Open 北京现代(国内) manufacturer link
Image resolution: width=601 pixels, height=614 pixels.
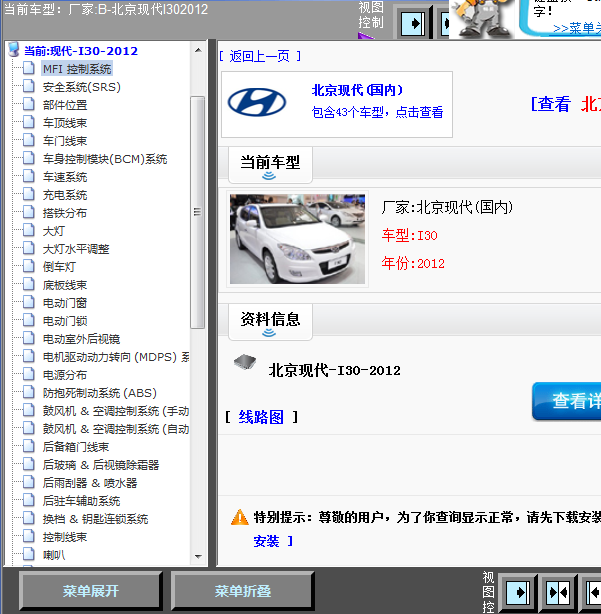click(x=357, y=90)
